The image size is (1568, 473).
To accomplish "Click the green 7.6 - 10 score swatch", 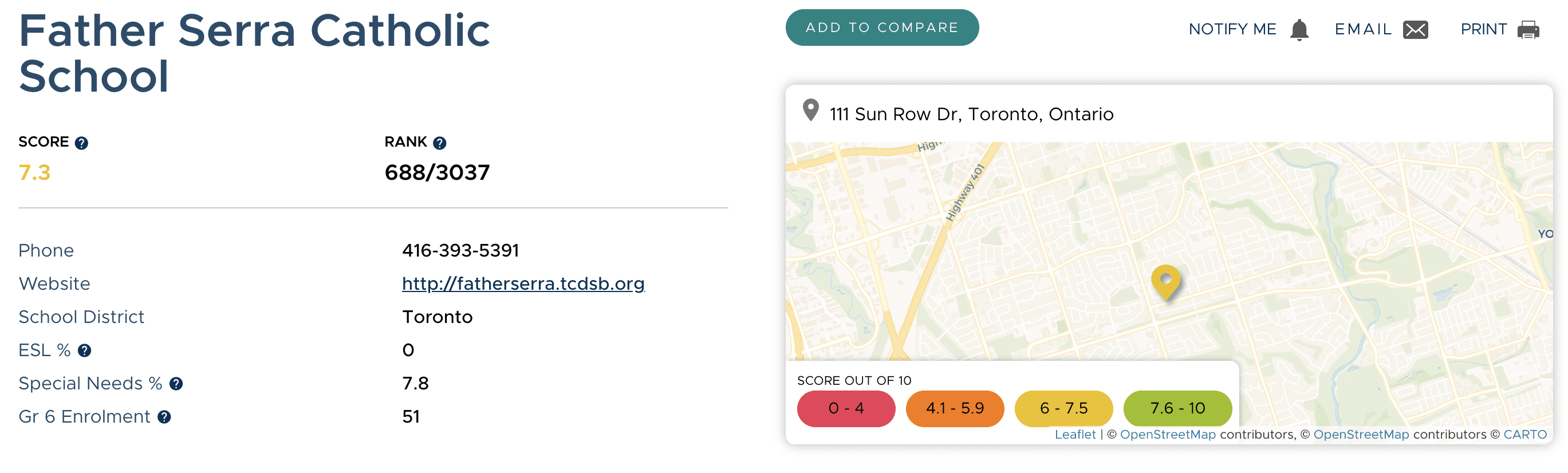I will pyautogui.click(x=1177, y=408).
